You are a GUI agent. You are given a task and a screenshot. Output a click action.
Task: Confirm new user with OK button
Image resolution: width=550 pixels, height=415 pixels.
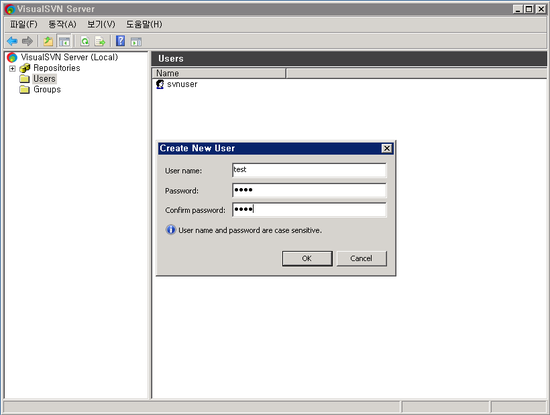pyautogui.click(x=307, y=259)
